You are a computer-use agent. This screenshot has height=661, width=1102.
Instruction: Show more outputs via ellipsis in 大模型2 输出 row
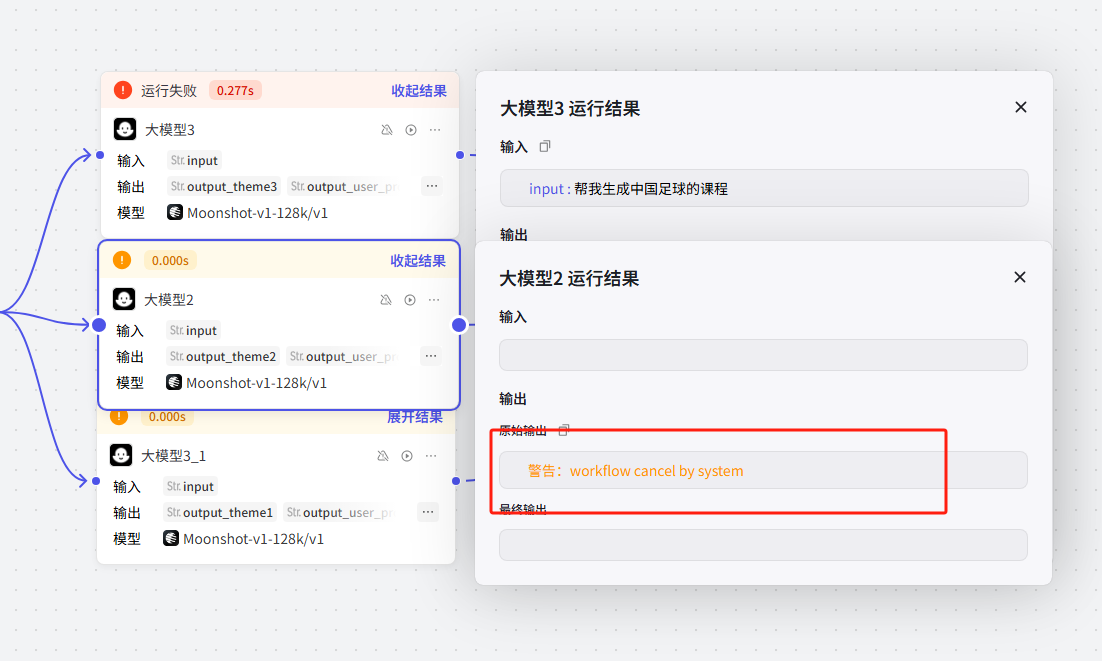click(x=430, y=357)
